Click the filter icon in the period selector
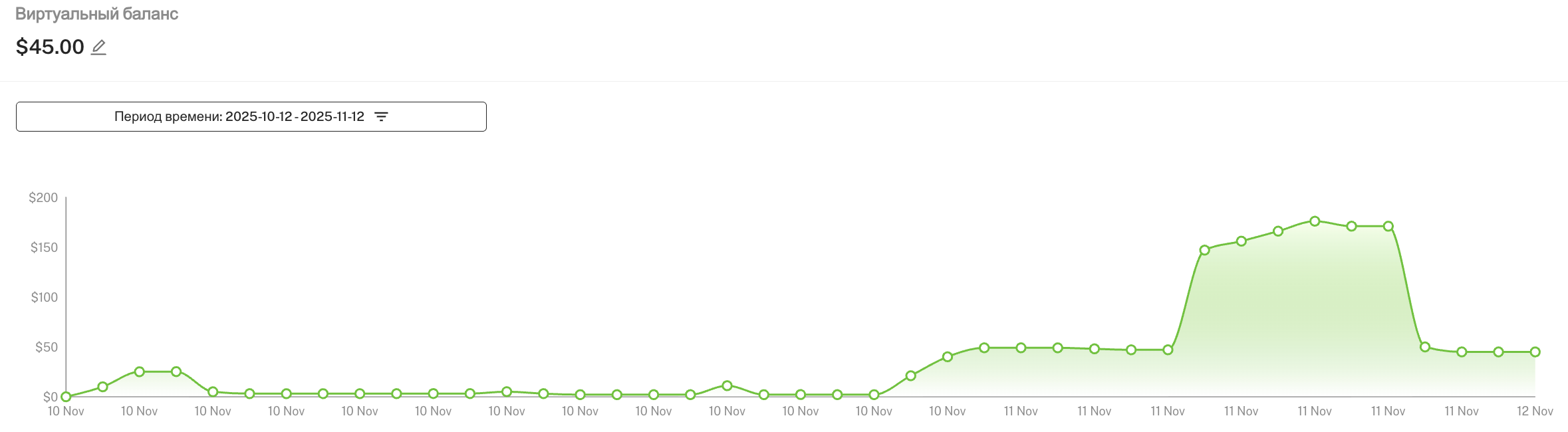Screen dimensions: 1568x432 (381, 117)
